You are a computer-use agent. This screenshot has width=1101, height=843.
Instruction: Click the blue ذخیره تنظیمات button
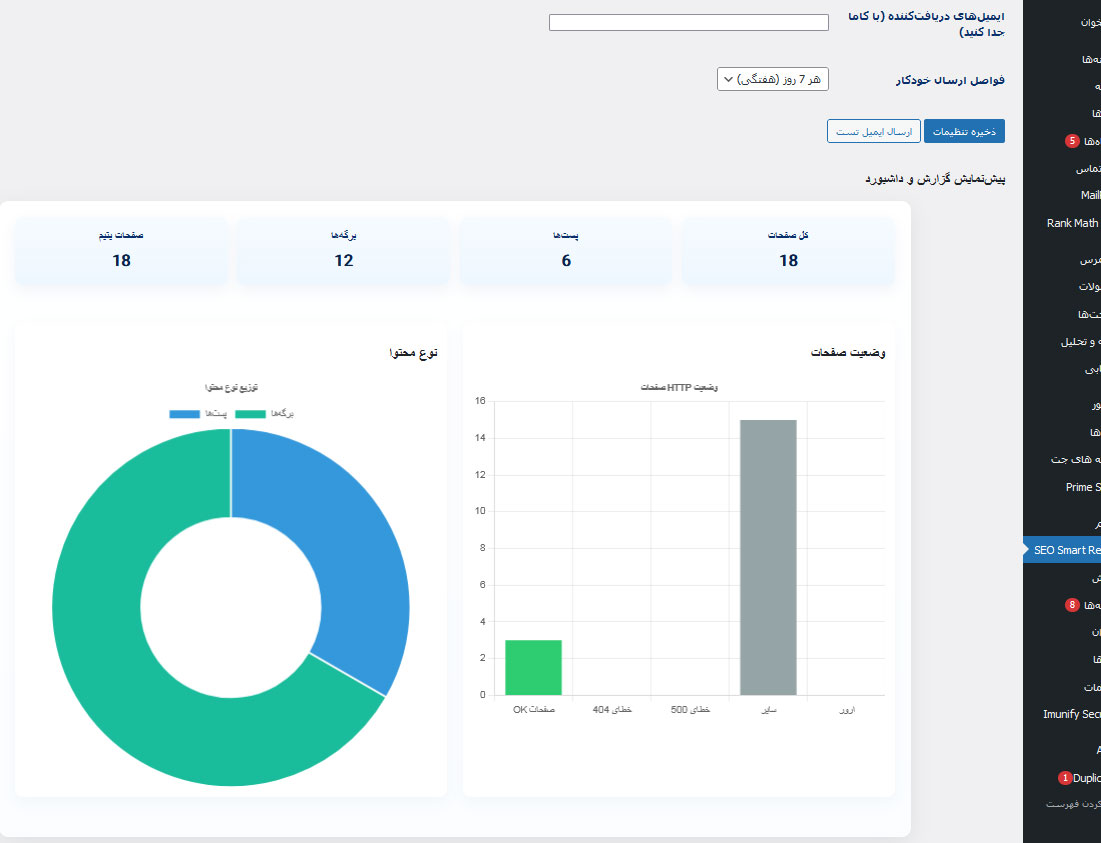coord(964,131)
